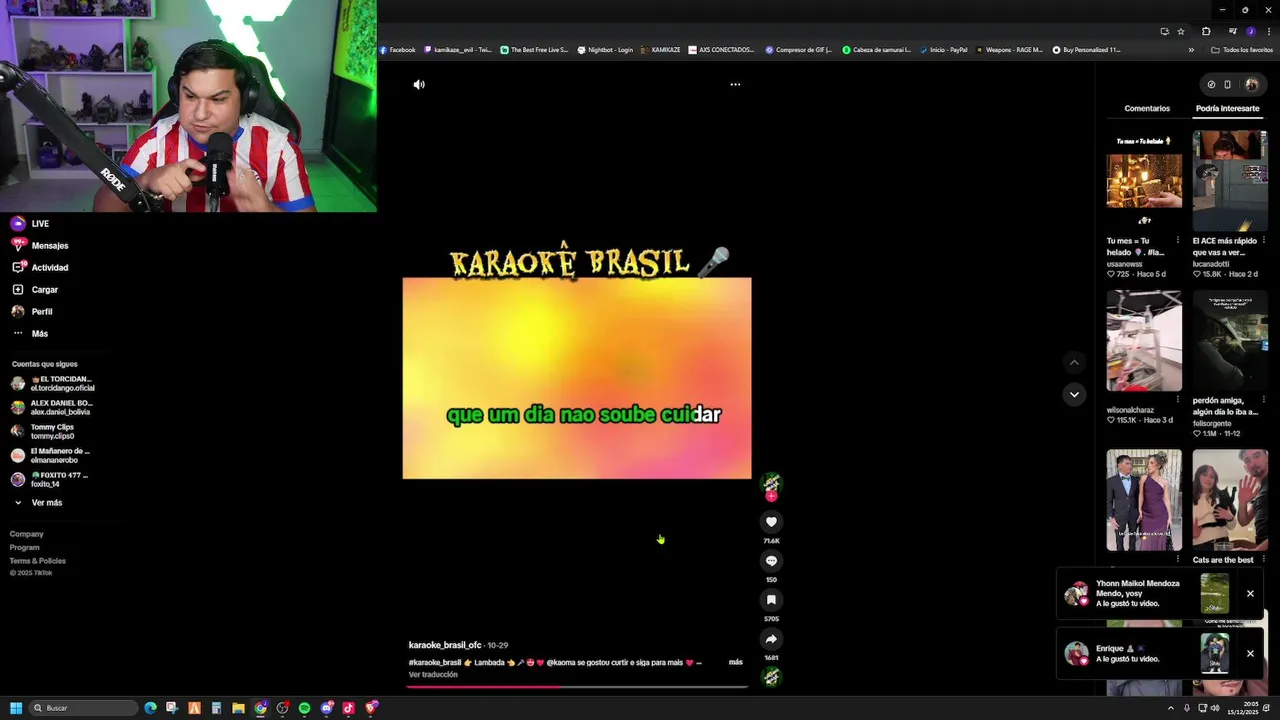This screenshot has height=720, width=1280.
Task: Open the 'perdón amiga' video thumbnail
Action: point(1230,341)
